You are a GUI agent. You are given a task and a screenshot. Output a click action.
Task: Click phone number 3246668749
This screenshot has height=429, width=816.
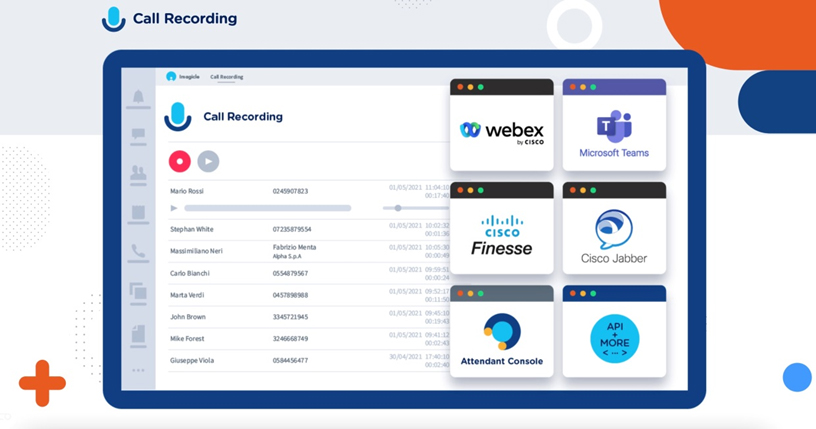(290, 339)
